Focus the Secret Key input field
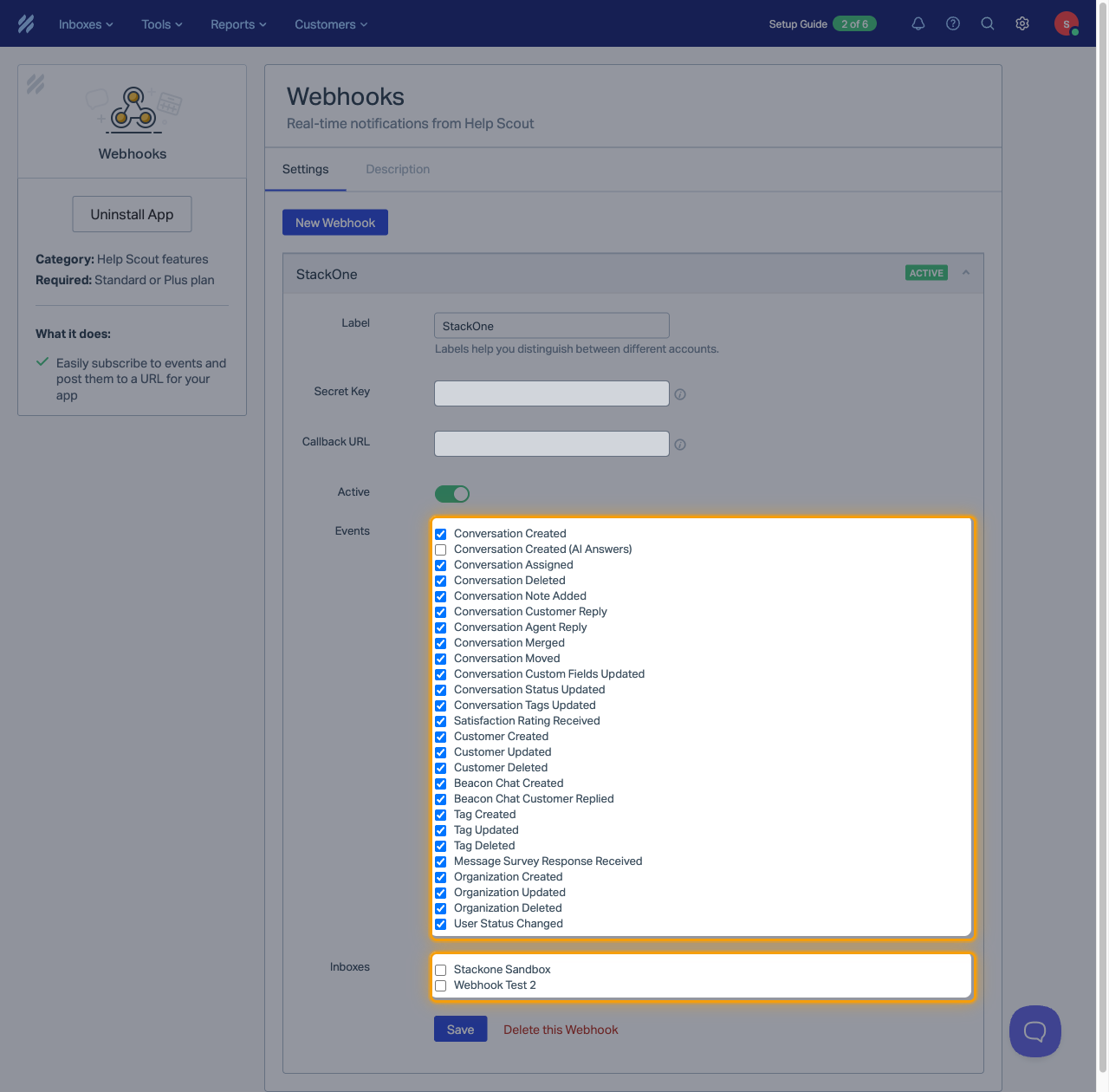The width and height of the screenshot is (1109, 1092). [552, 393]
